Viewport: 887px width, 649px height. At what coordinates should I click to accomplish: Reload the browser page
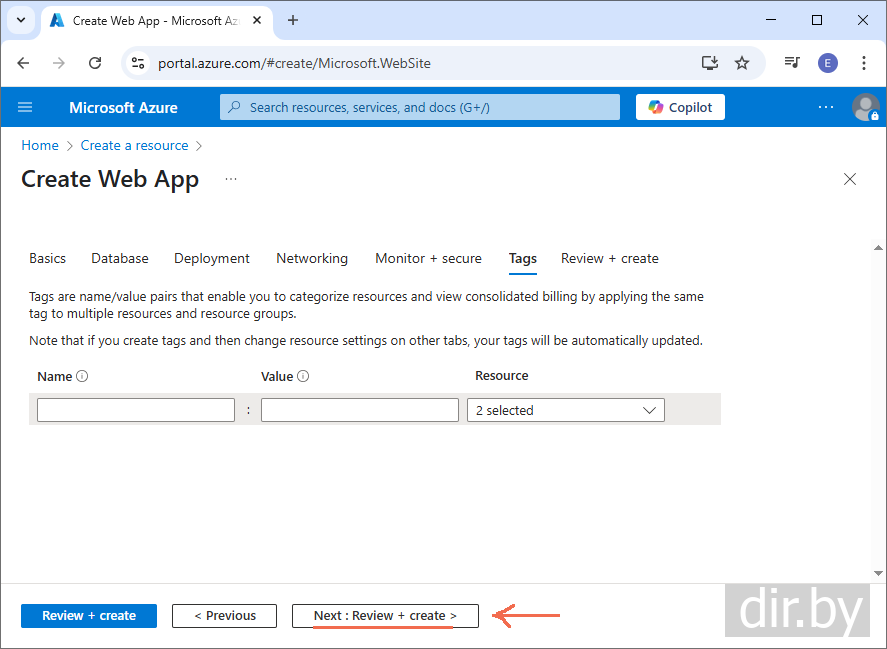coord(95,63)
